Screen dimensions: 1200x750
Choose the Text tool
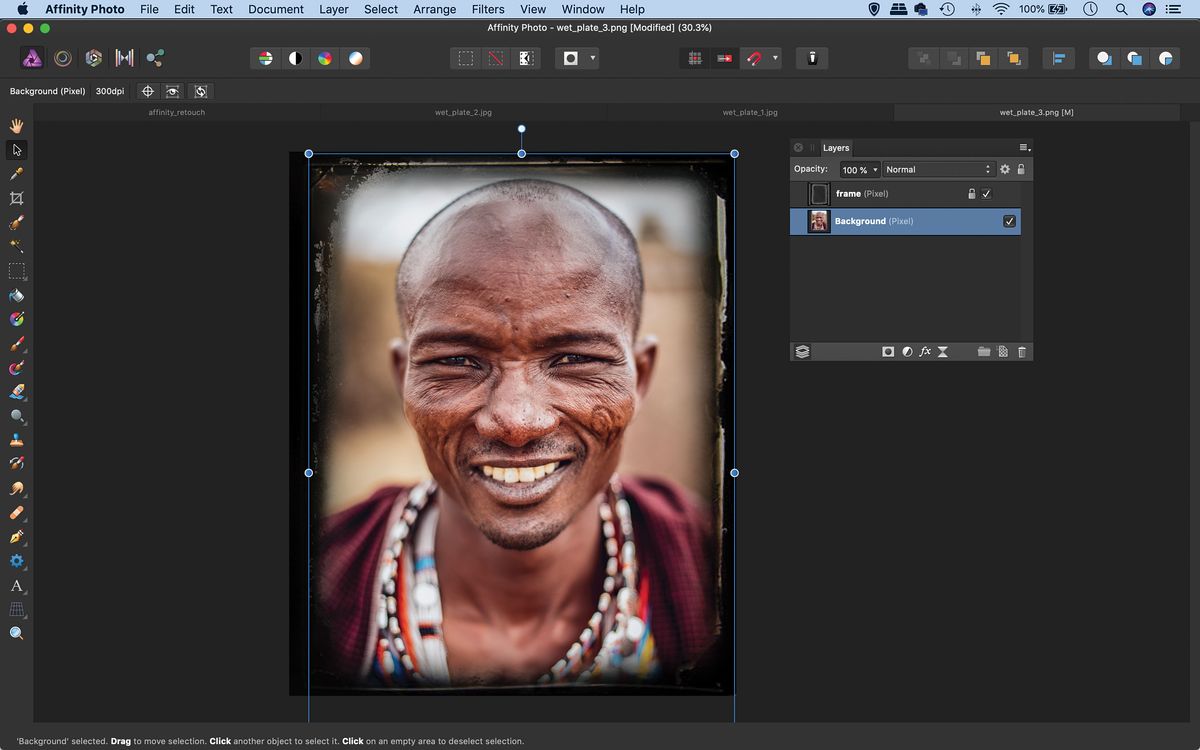coord(16,585)
